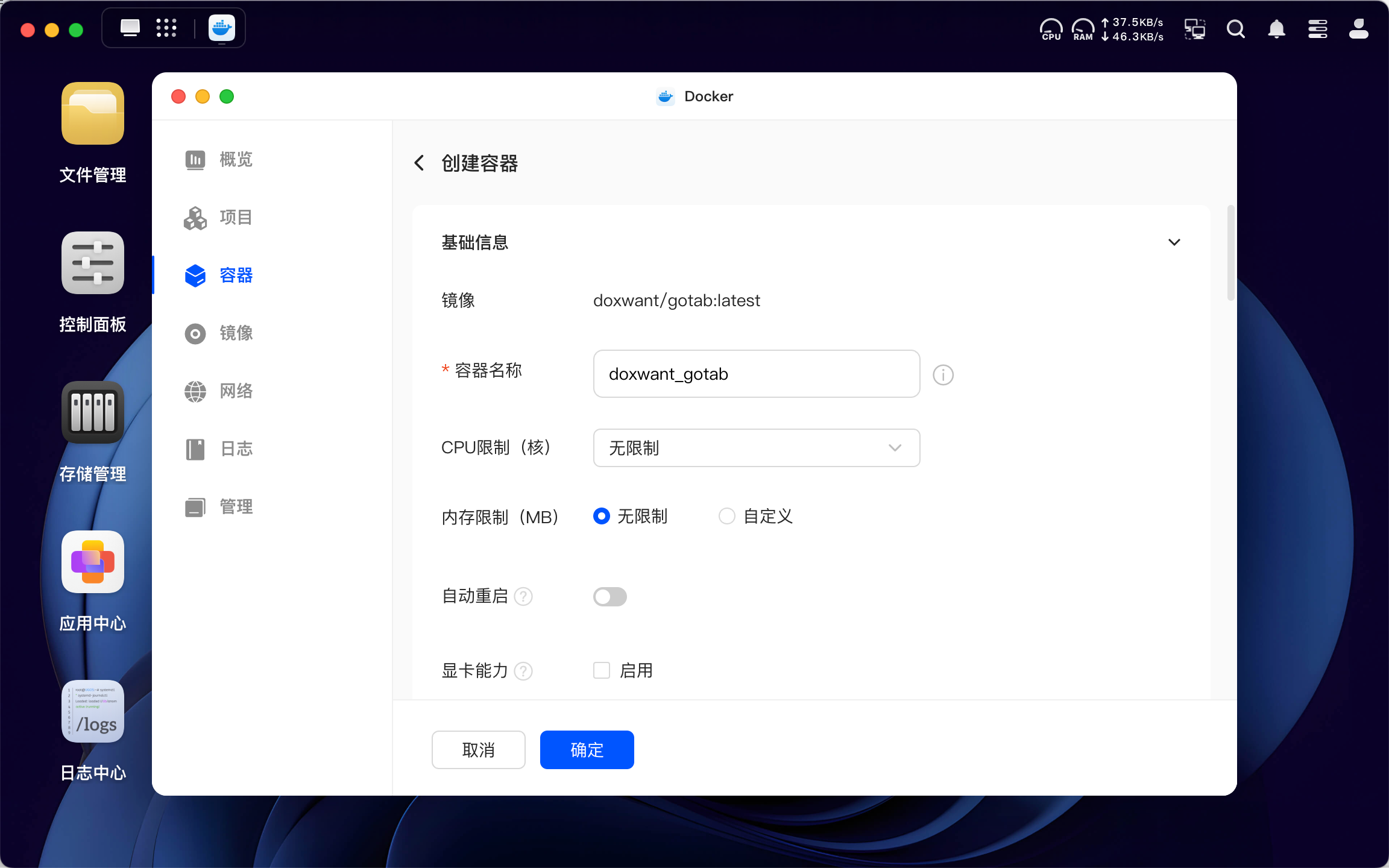Open the CPU限制 dropdown

[757, 448]
